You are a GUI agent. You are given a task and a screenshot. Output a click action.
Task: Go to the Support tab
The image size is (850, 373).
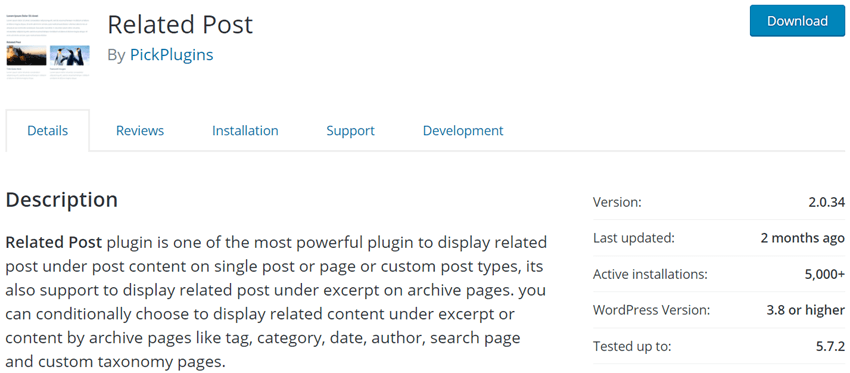(x=350, y=131)
